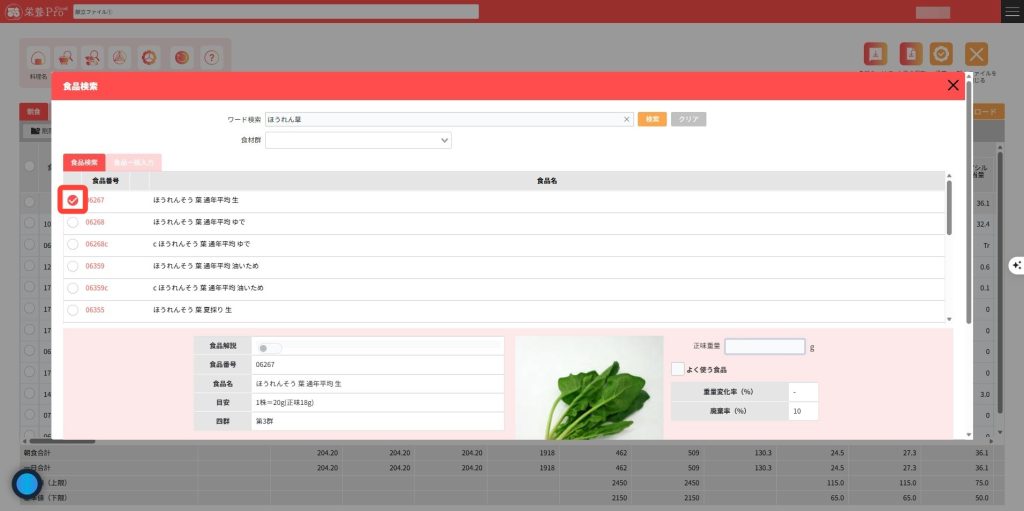Click the blue chat bubble icon at bottom left
Screen dimensions: 1024x511
point(26,485)
